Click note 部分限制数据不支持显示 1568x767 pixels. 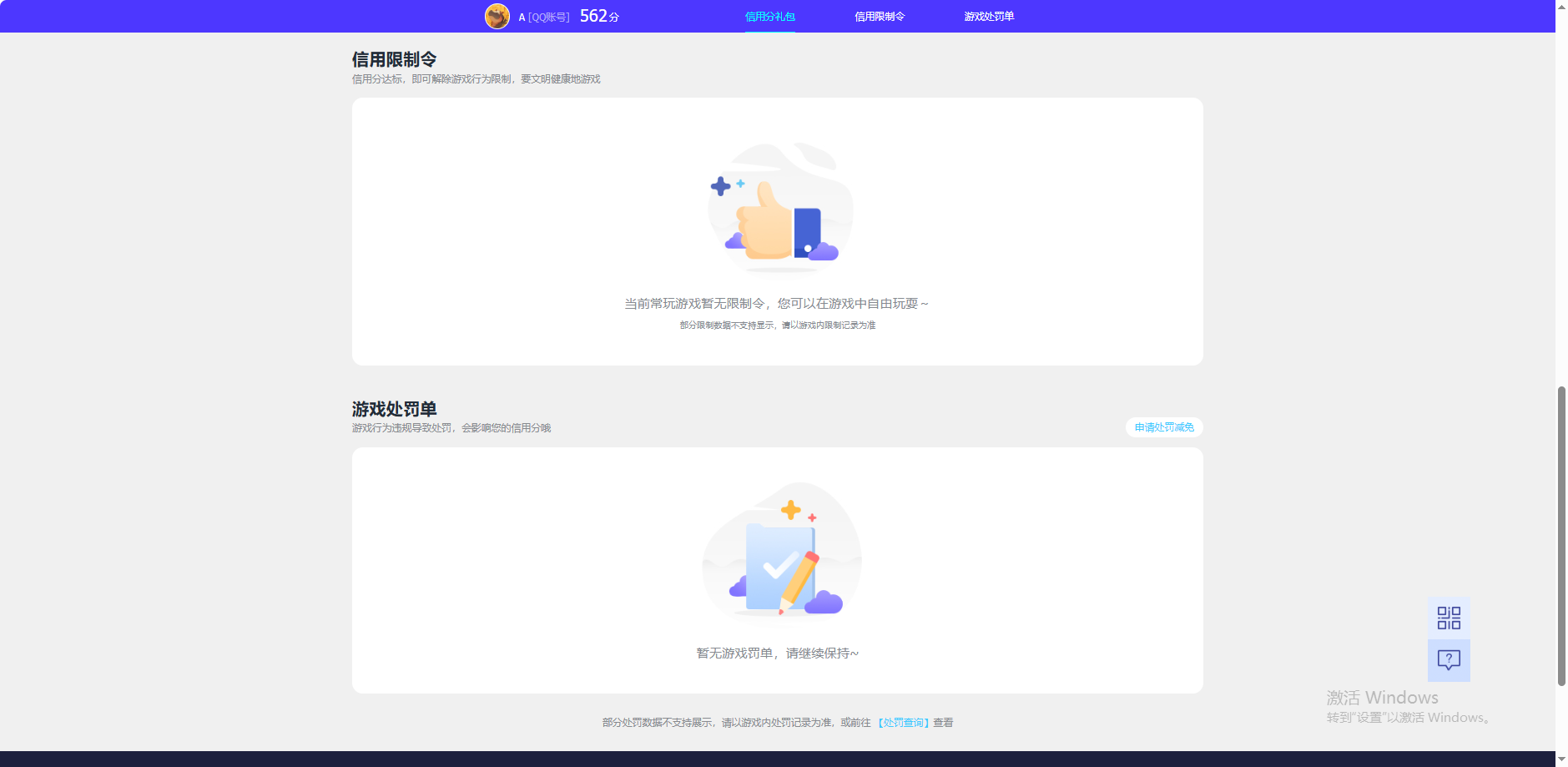727,325
